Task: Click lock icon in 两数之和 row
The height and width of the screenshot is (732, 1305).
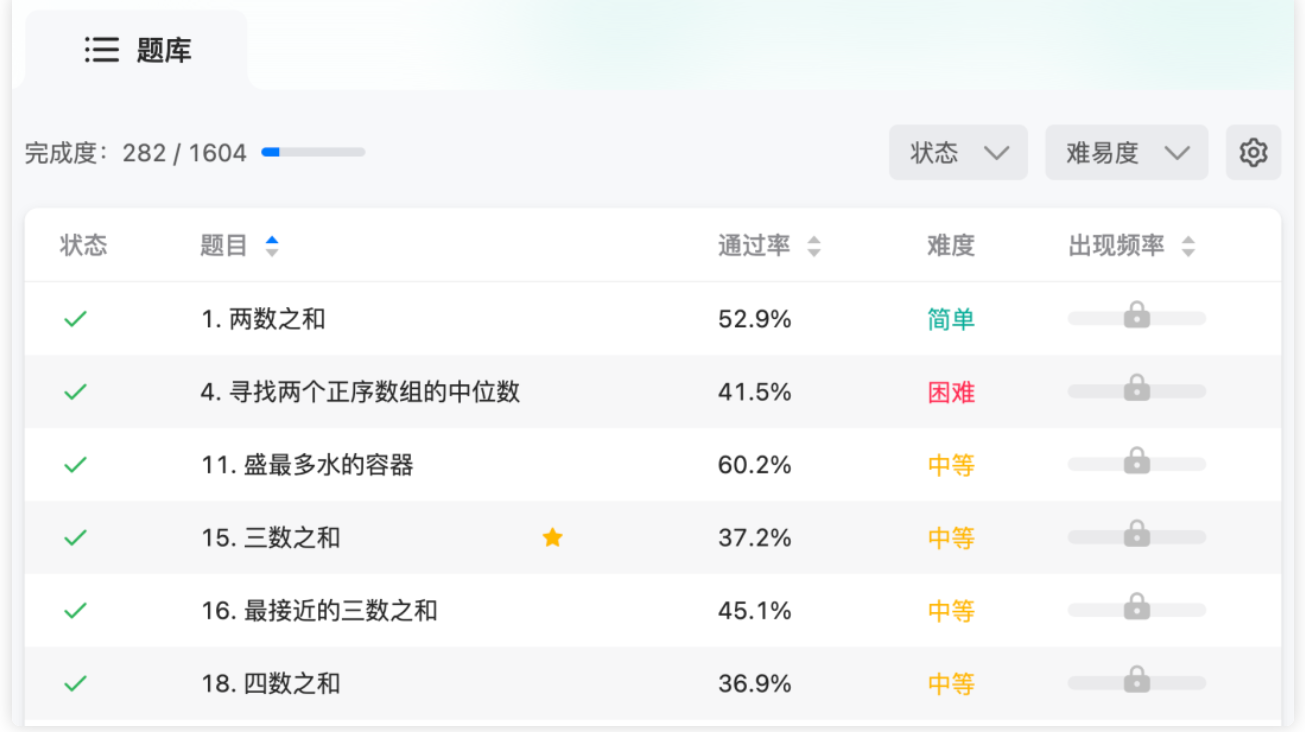Action: click(1136, 316)
